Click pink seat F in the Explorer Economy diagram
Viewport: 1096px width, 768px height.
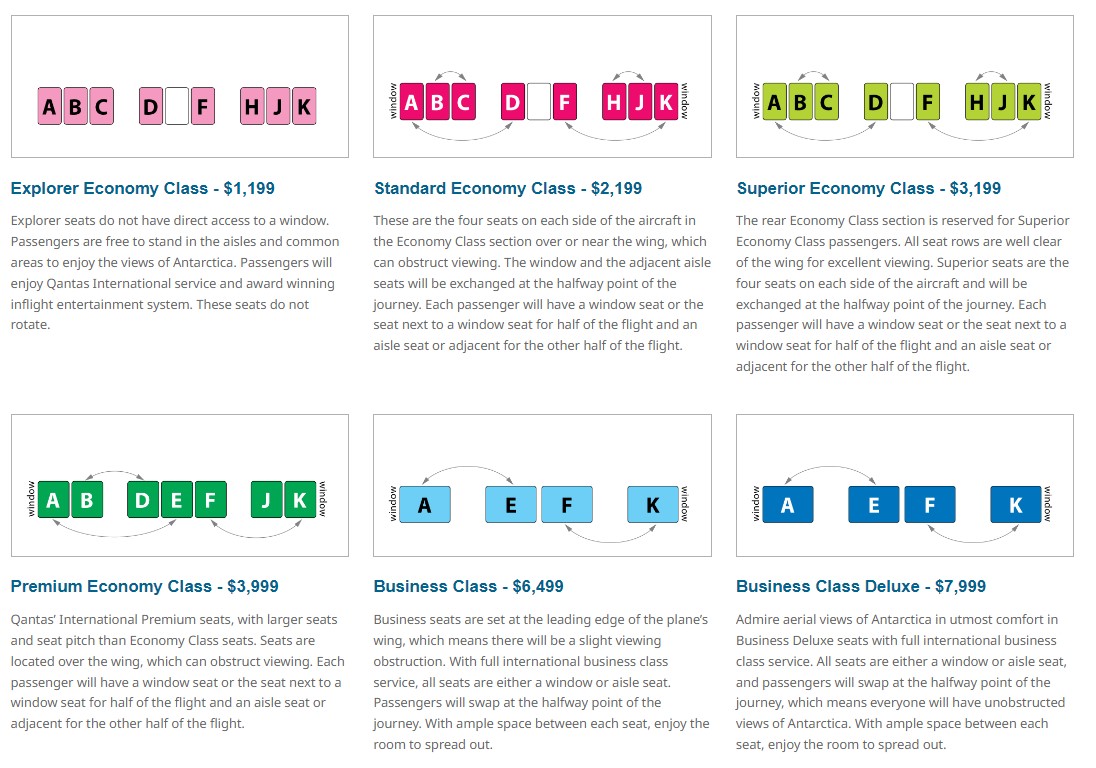[x=203, y=106]
